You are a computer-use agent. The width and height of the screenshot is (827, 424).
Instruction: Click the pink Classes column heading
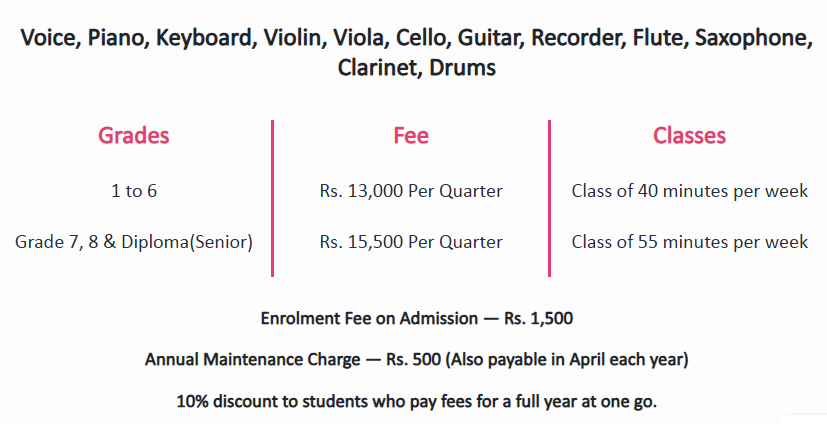[x=689, y=137]
